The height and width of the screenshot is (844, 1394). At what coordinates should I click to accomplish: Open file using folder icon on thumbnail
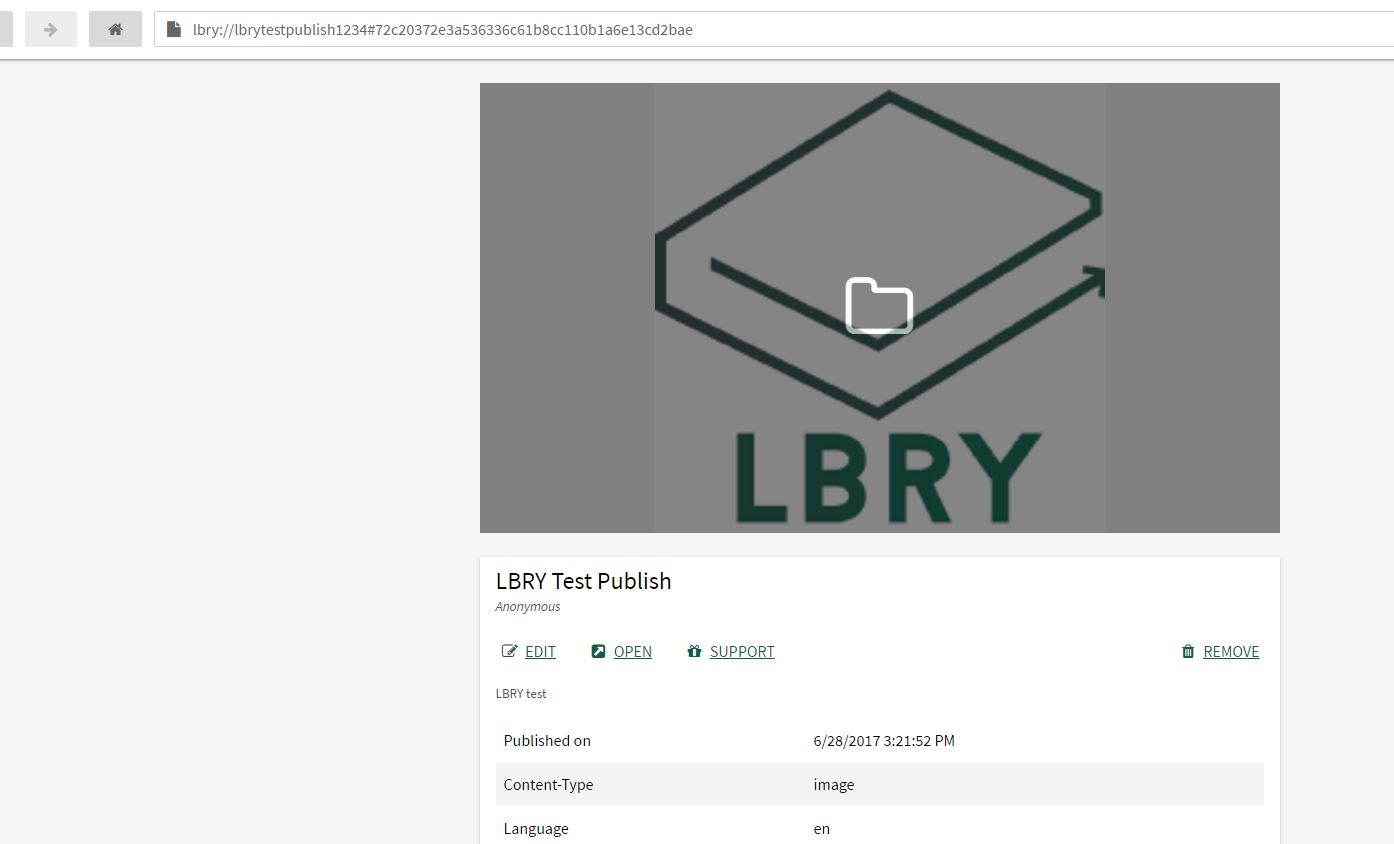(879, 305)
